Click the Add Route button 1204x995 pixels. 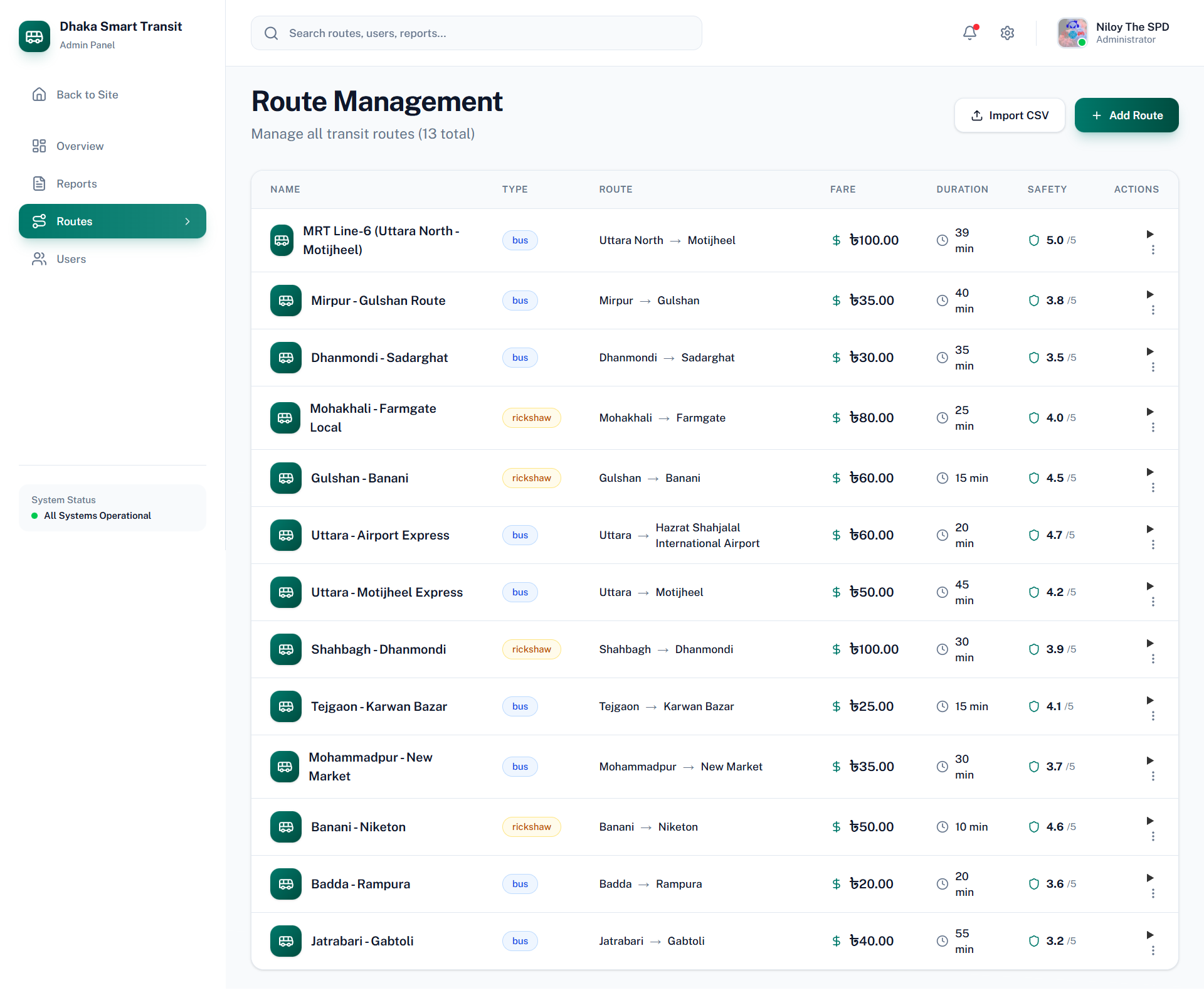pyautogui.click(x=1126, y=115)
